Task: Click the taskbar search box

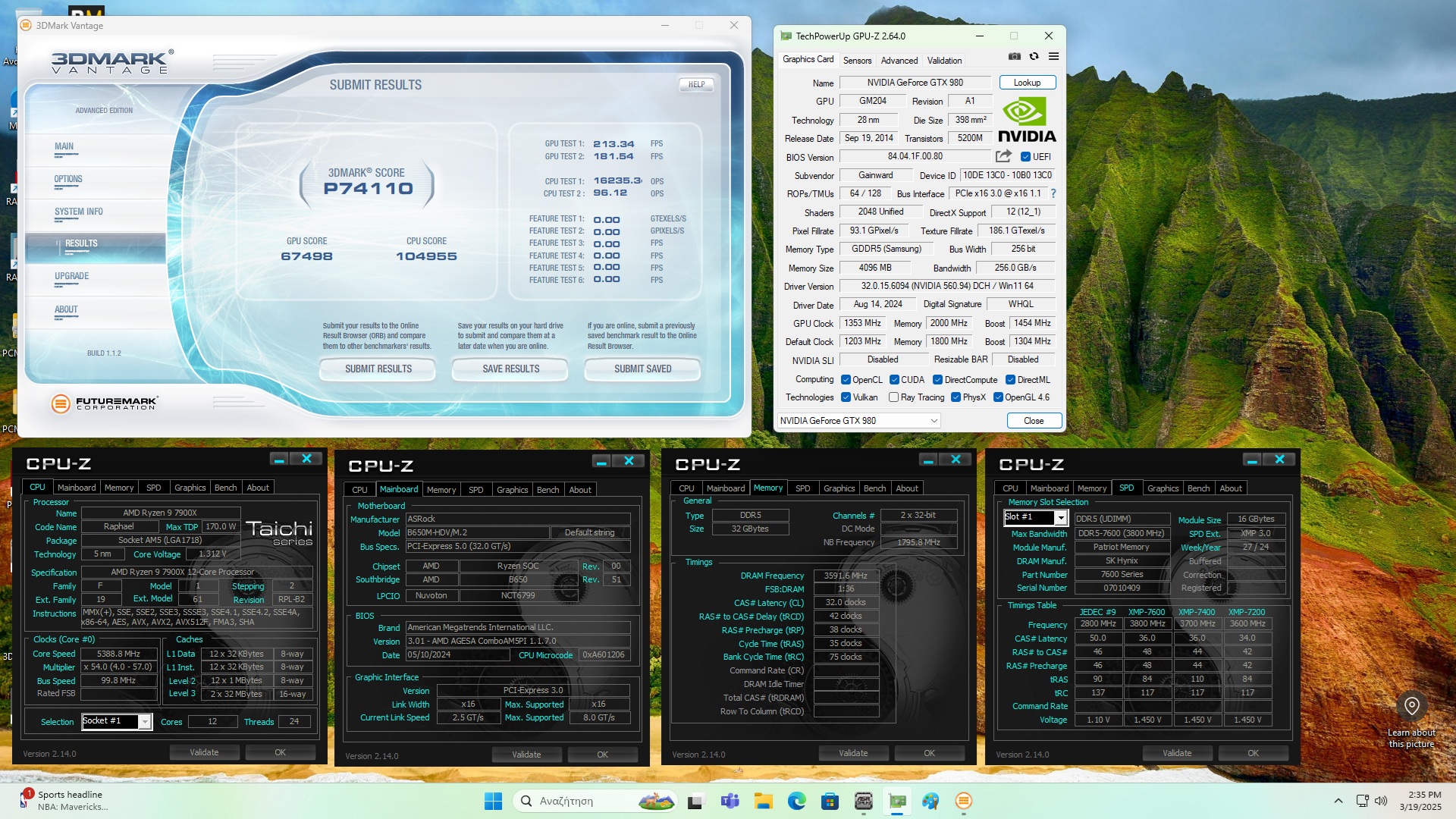Action: 595,801
